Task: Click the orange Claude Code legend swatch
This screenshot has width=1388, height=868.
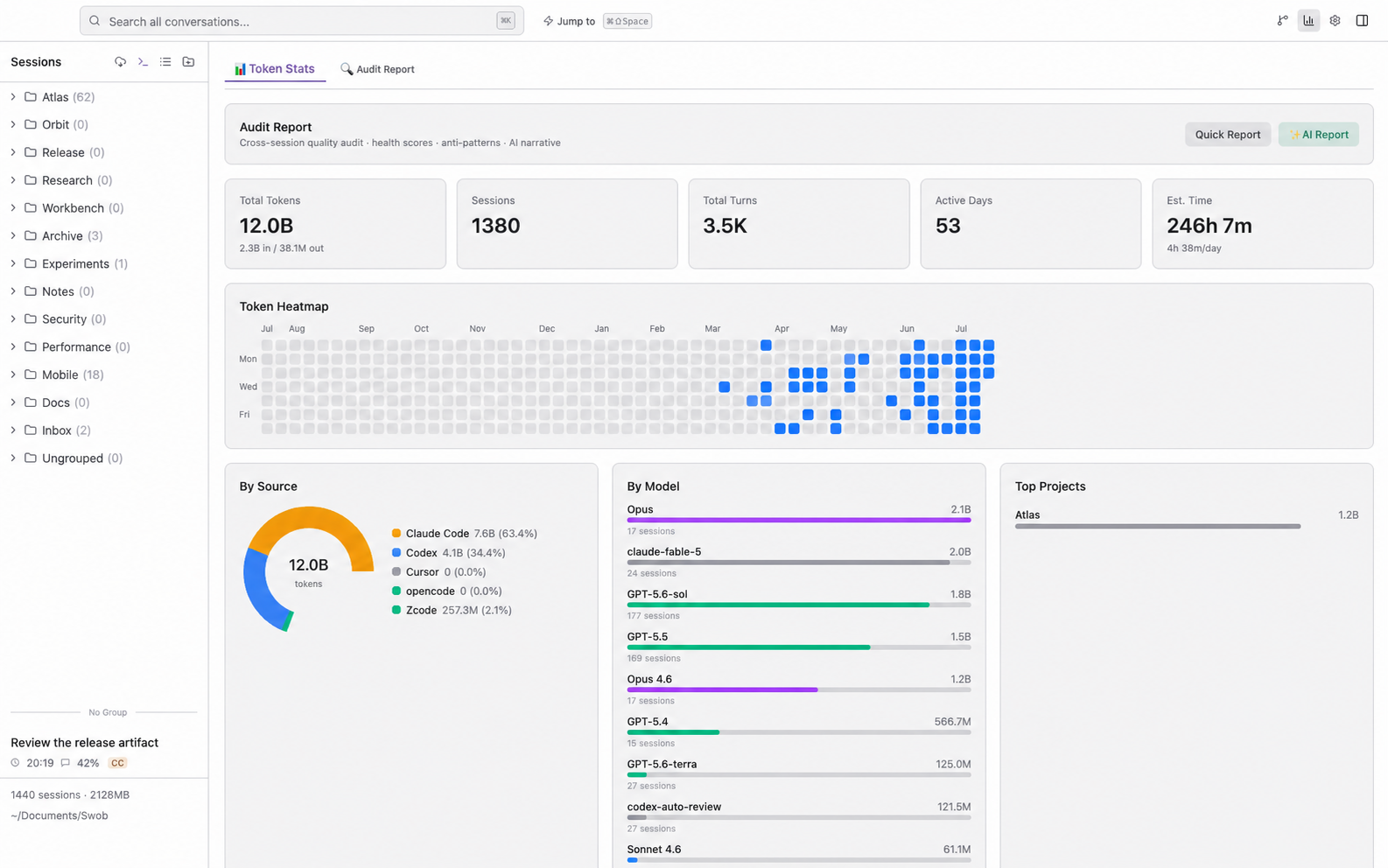Action: (x=396, y=533)
